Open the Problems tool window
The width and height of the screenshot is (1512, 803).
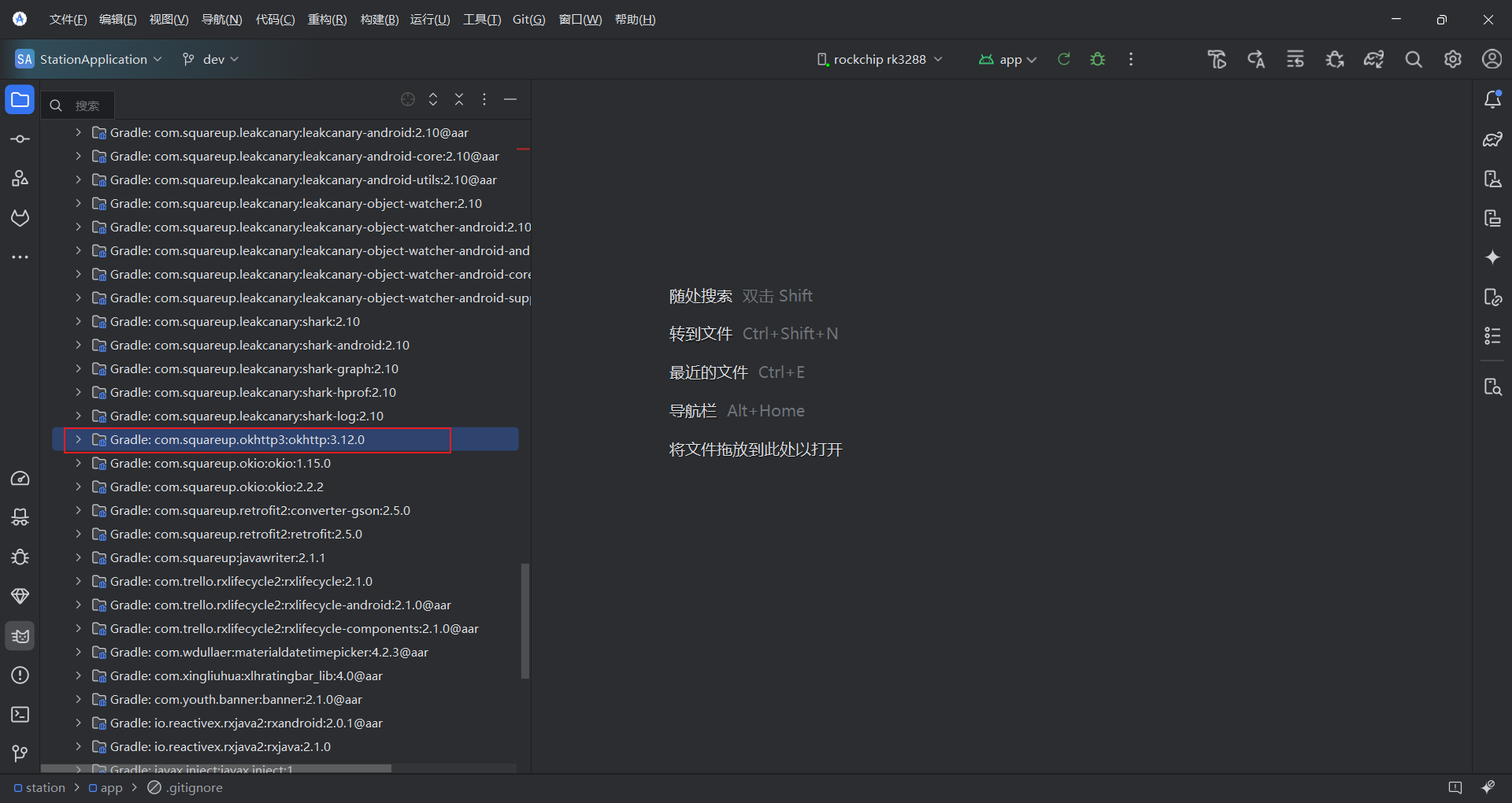[x=20, y=675]
